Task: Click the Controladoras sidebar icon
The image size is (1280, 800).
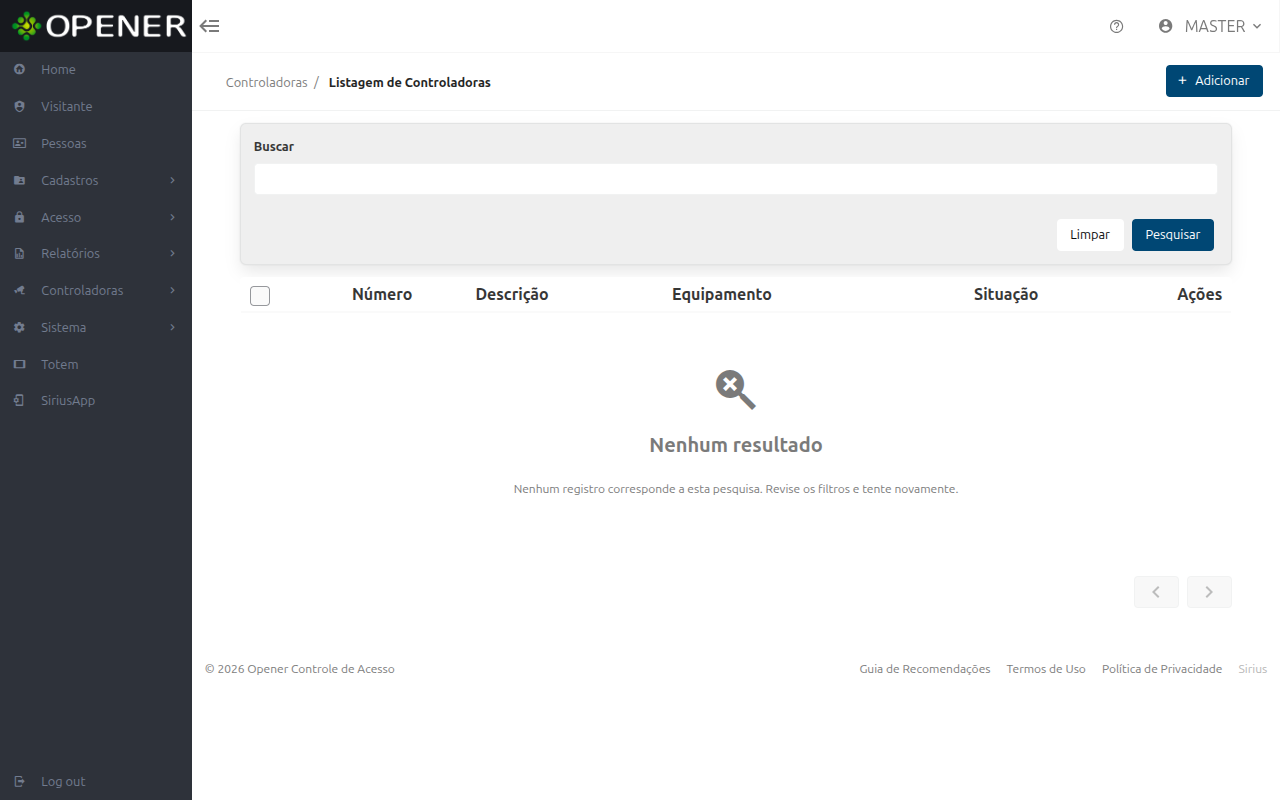Action: [x=19, y=291]
